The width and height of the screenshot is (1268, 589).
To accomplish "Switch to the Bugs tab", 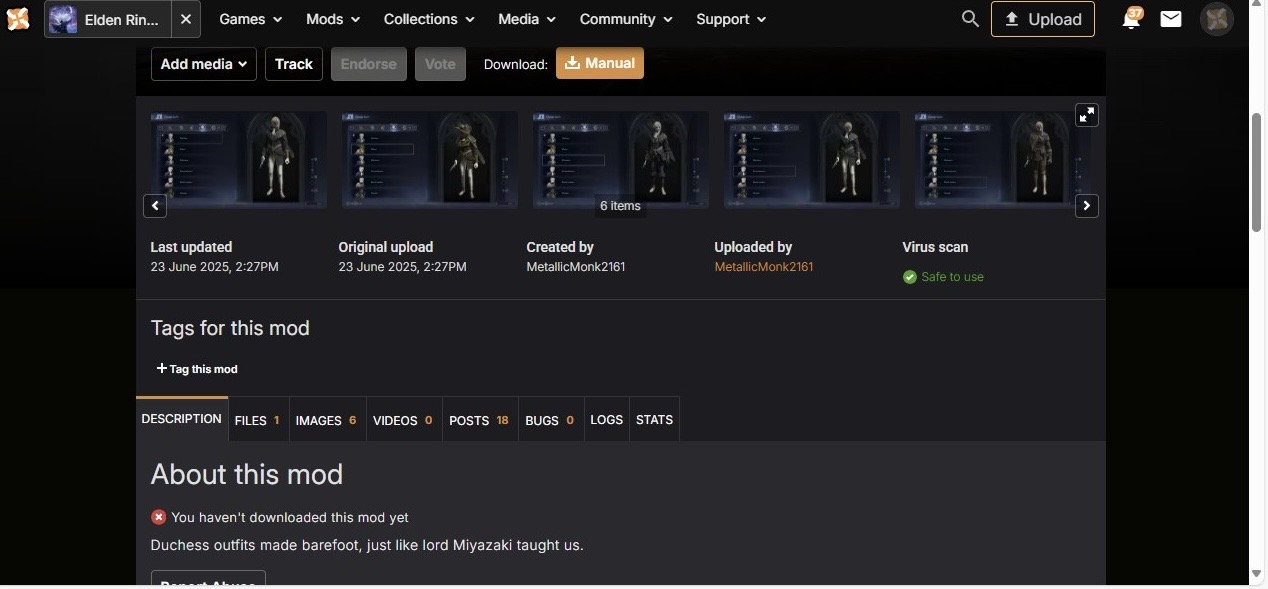I will (x=550, y=420).
